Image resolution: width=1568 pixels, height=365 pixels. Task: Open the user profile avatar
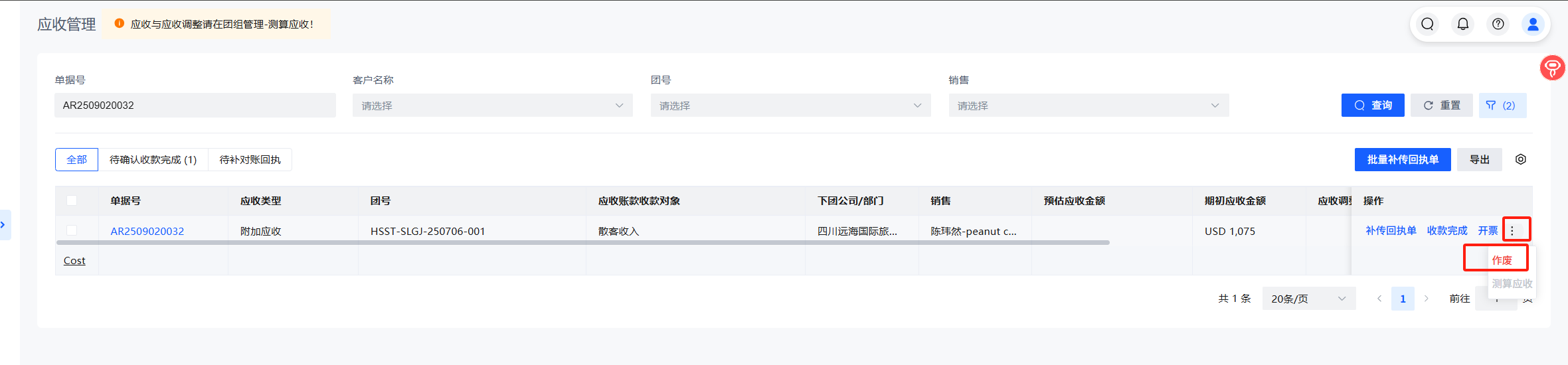tap(1533, 25)
